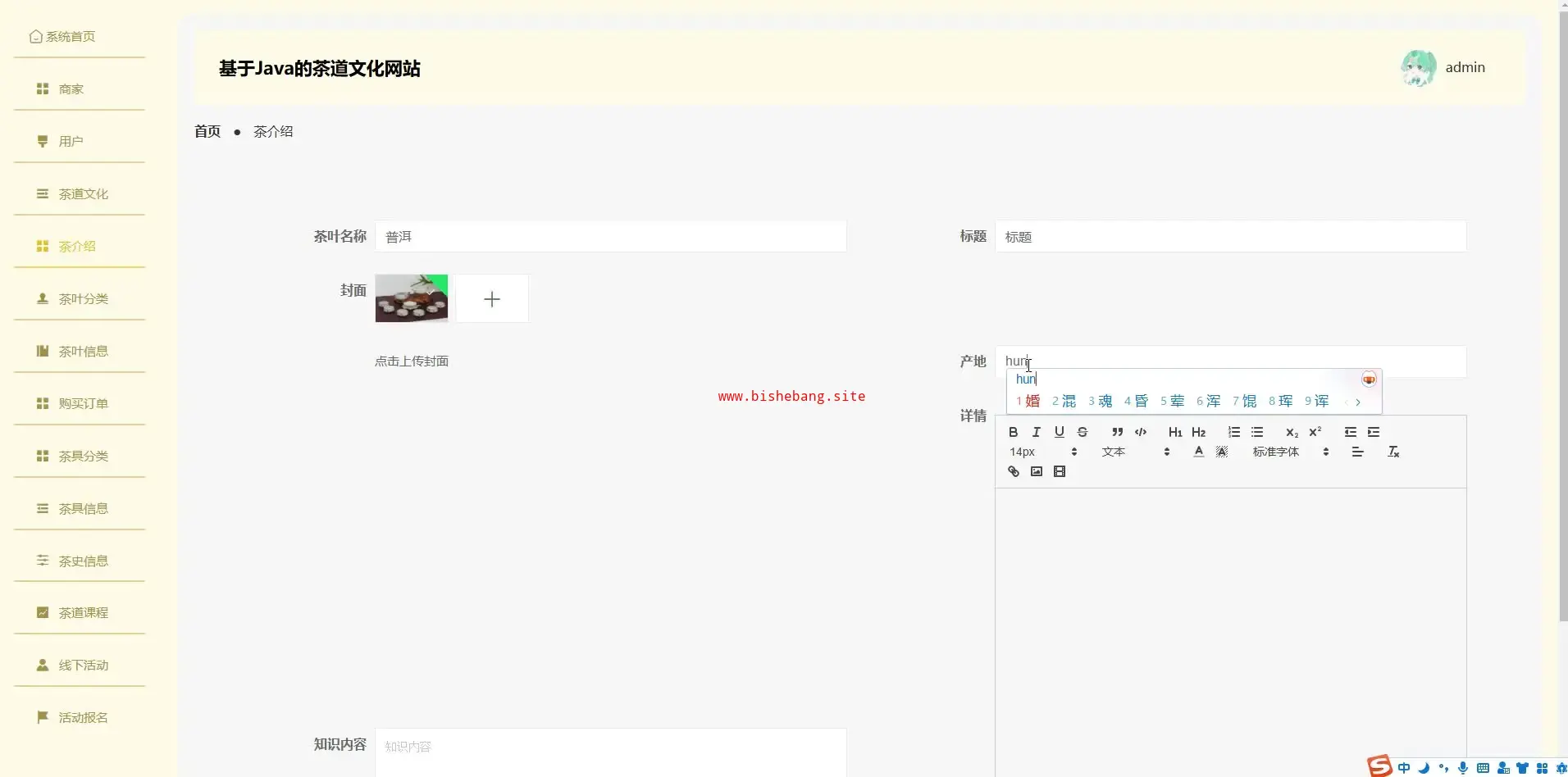Toggle bold formatting in editor
1568x777 pixels.
(x=1013, y=432)
